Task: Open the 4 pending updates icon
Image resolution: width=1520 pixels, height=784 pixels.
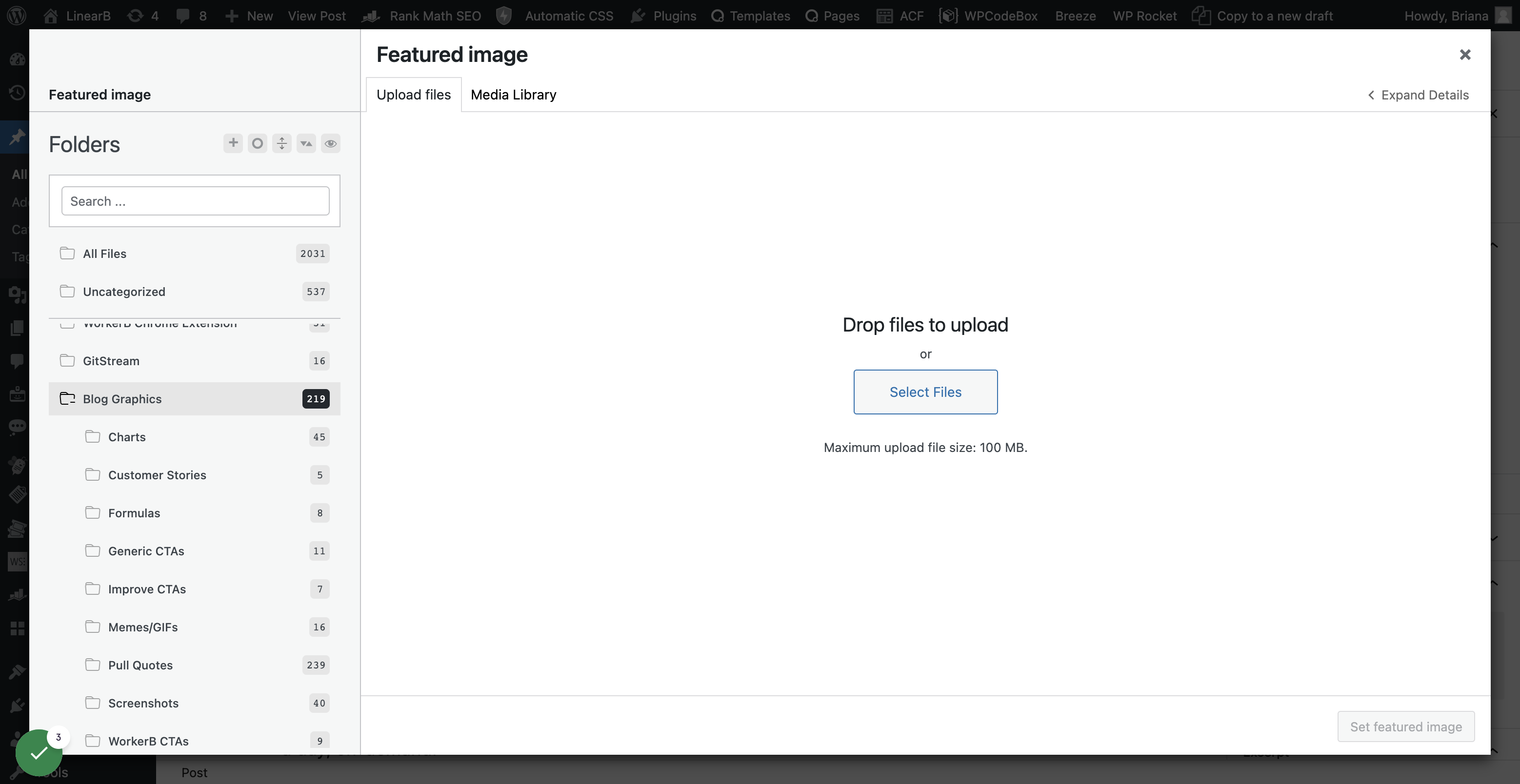Action: tap(143, 15)
